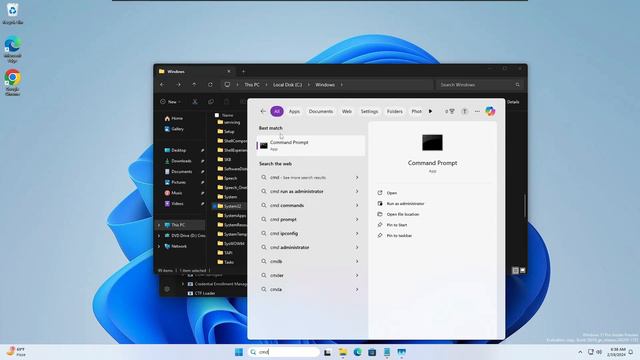Expand Network in File Explorer sidebar
Viewport: 640px width, 360px height.
159,246
